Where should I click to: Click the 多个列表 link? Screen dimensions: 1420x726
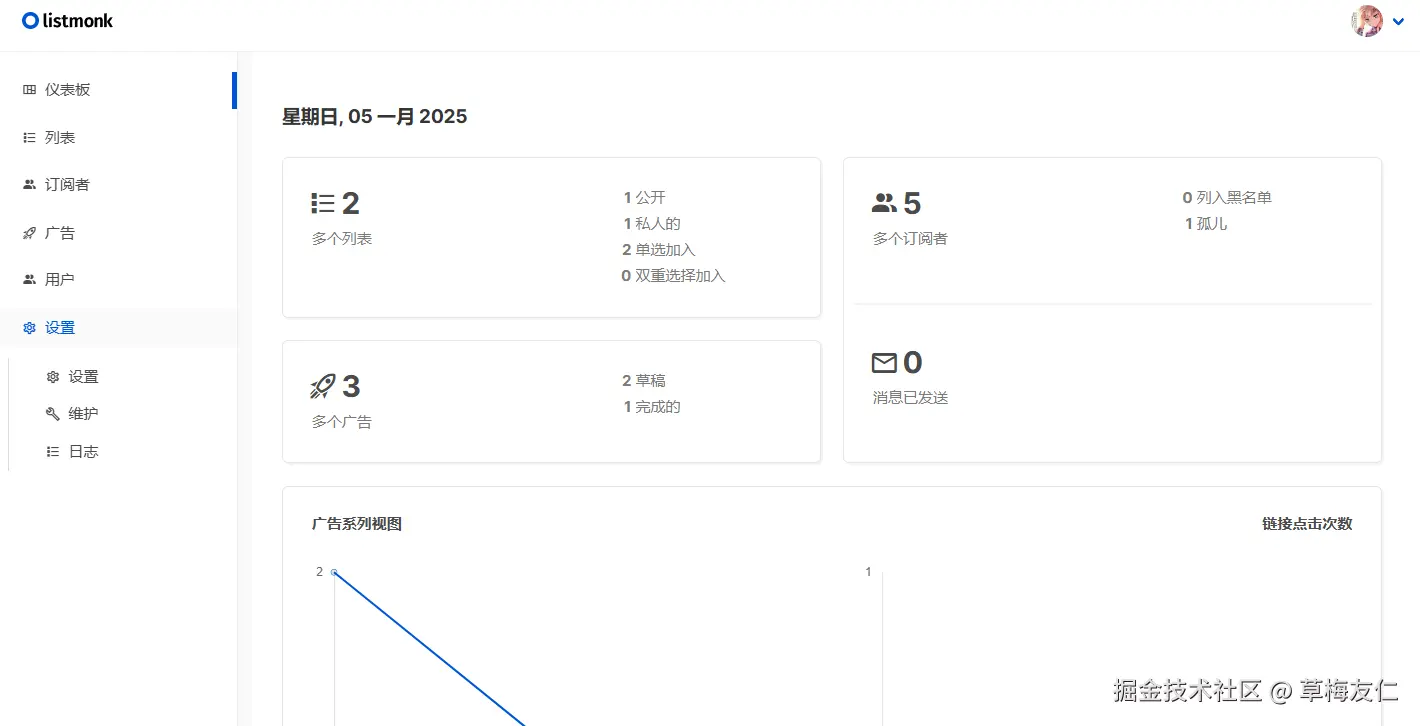pyautogui.click(x=342, y=239)
